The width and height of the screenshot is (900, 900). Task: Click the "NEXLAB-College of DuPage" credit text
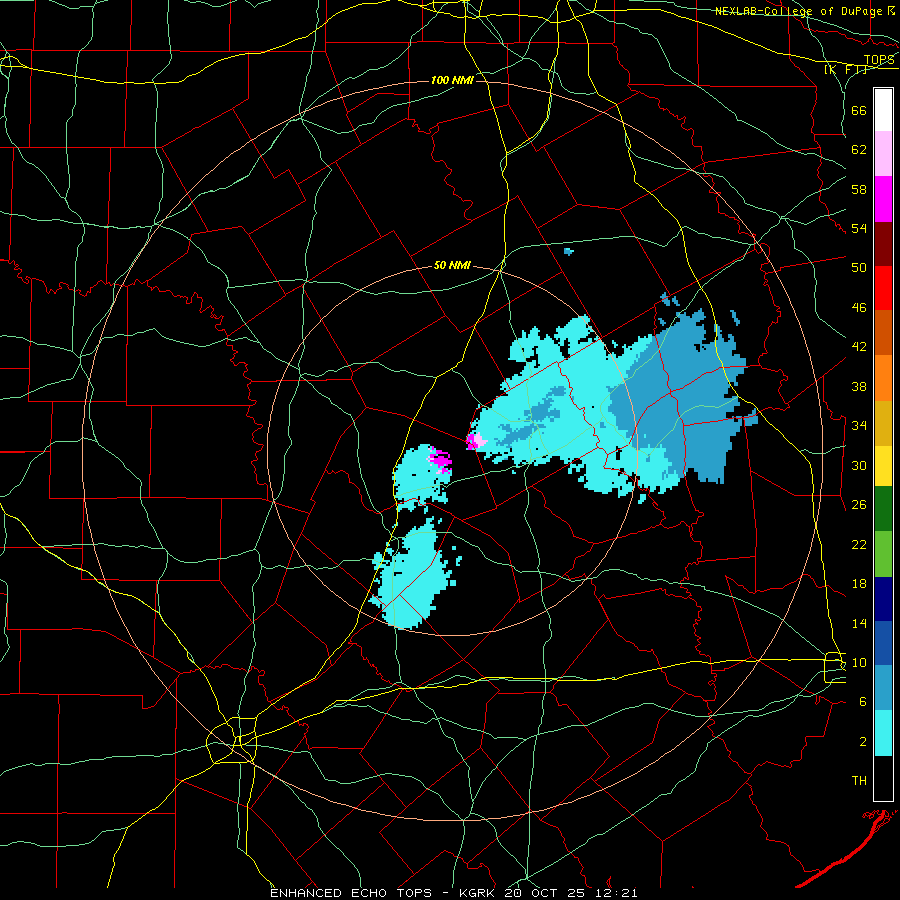point(800,11)
